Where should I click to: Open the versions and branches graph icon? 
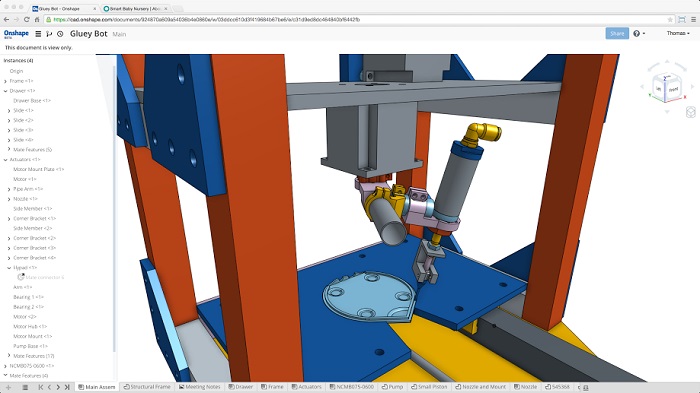tap(49, 33)
